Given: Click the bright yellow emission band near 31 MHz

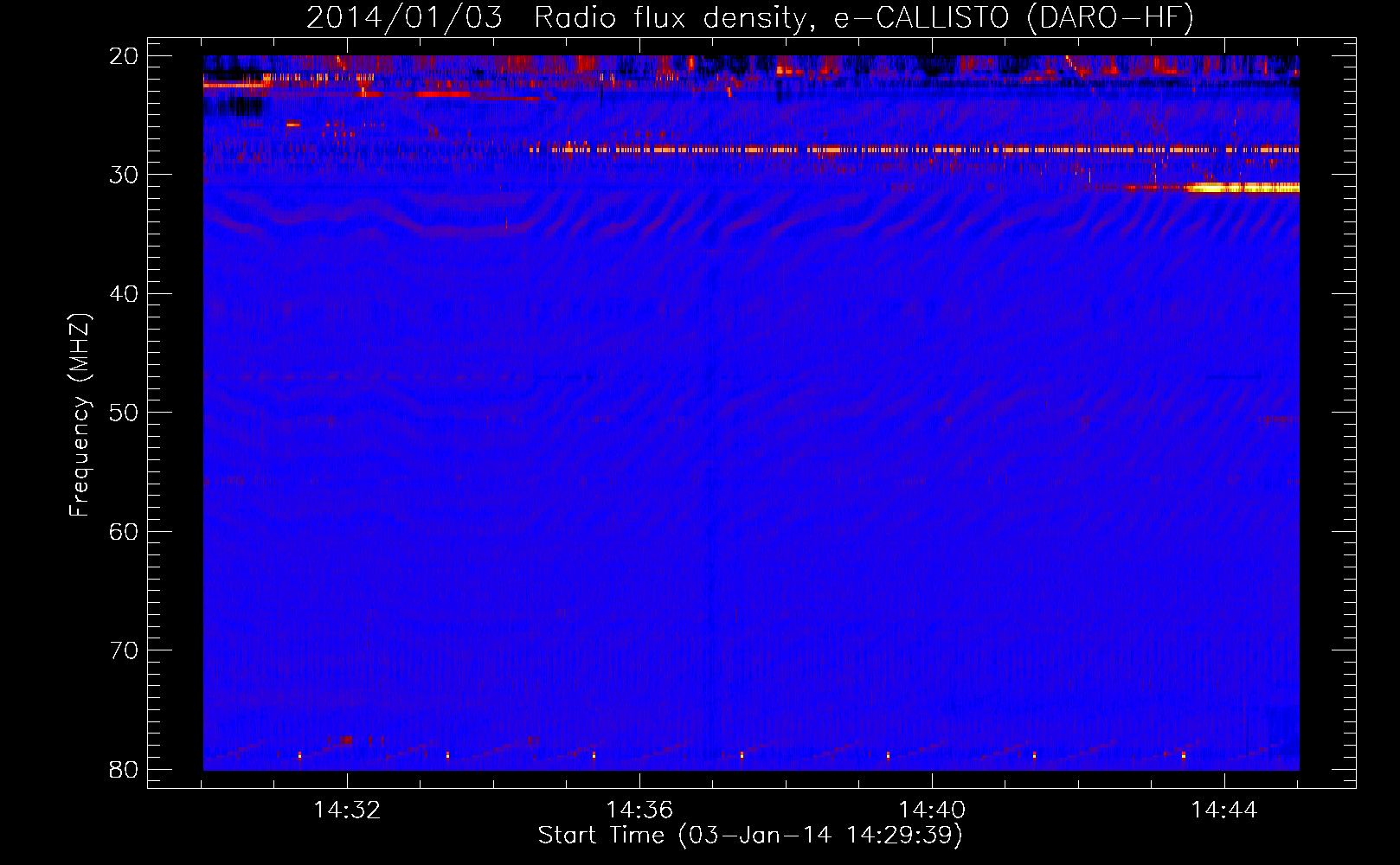Looking at the screenshot, I should (1243, 188).
